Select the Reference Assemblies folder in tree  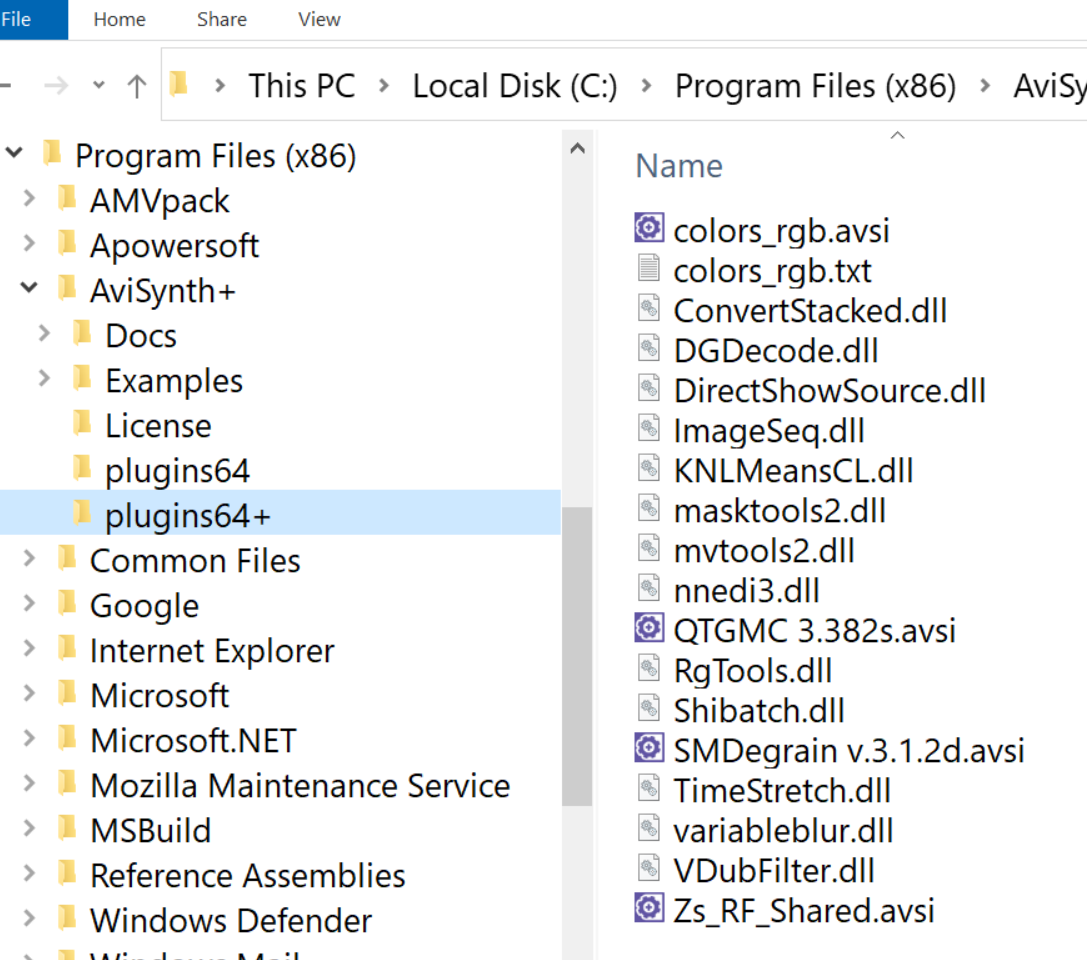pos(247,875)
